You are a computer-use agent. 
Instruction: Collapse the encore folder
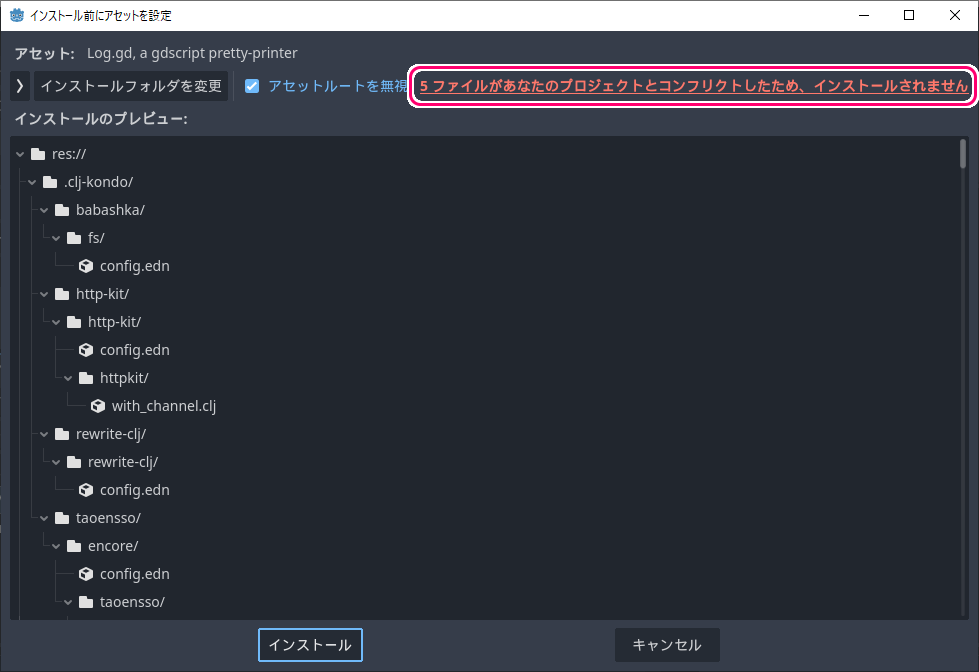(56, 546)
